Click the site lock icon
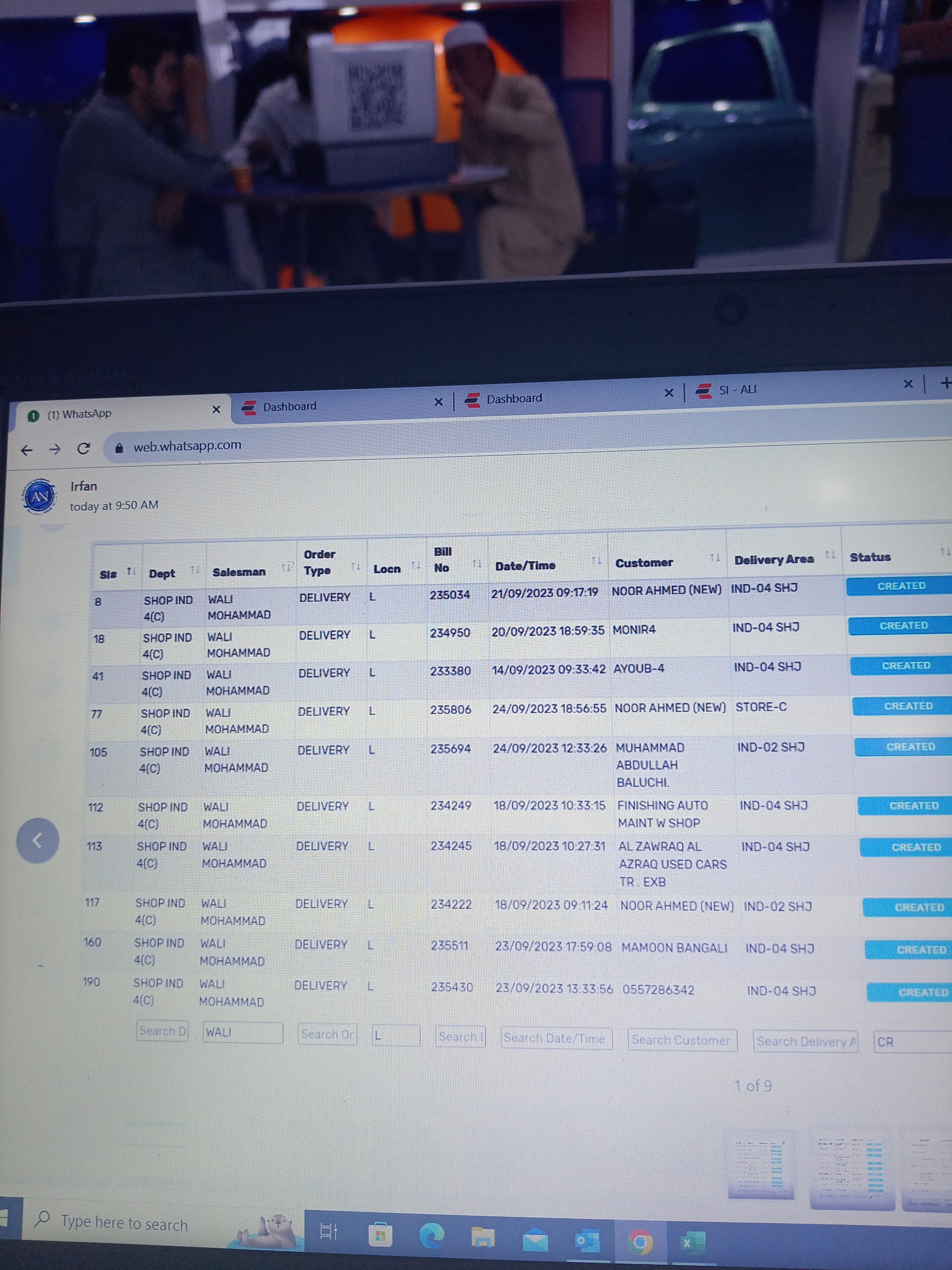952x1270 pixels. pos(119,448)
